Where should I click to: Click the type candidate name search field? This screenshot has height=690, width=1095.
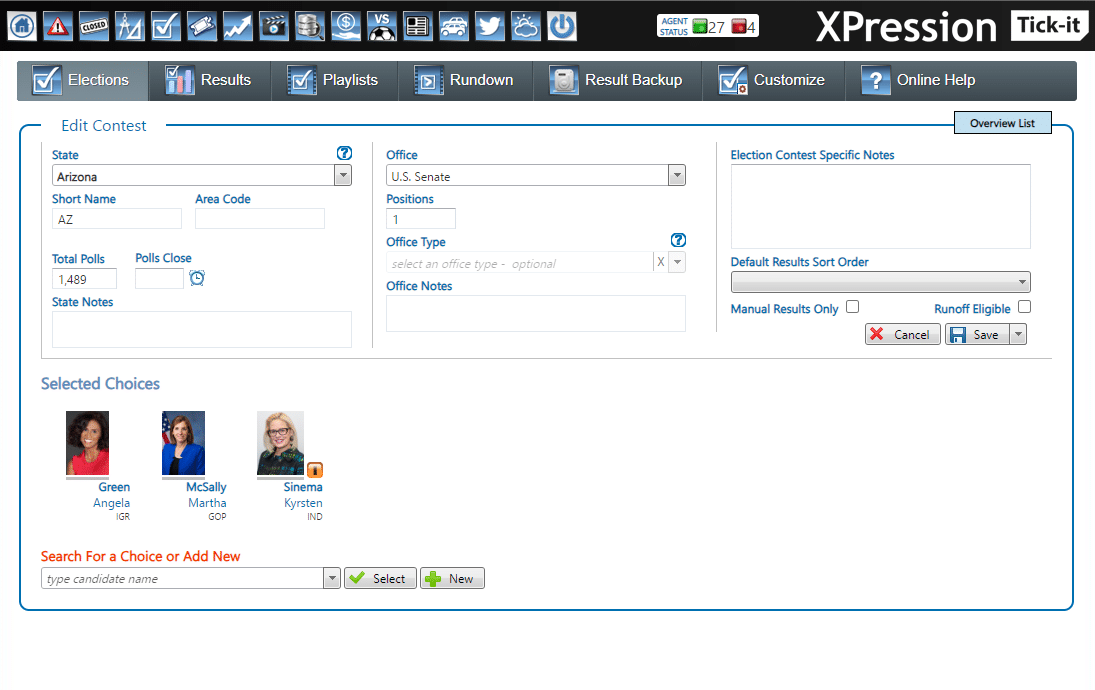click(182, 578)
